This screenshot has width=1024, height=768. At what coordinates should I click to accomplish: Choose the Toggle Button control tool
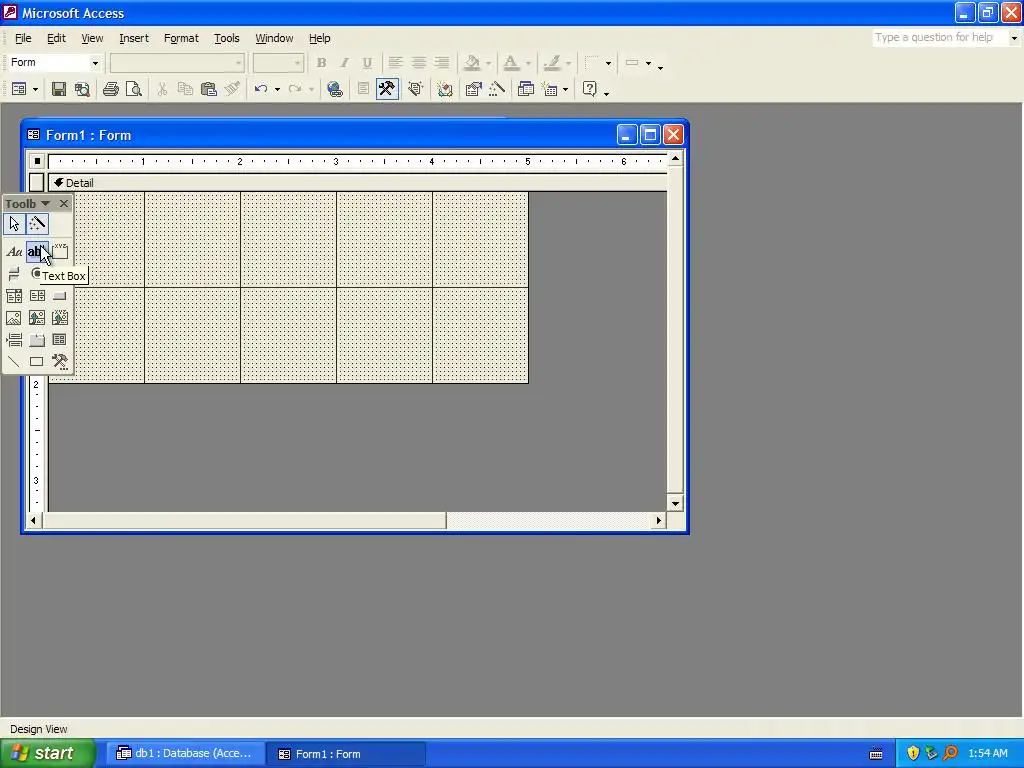point(14,274)
